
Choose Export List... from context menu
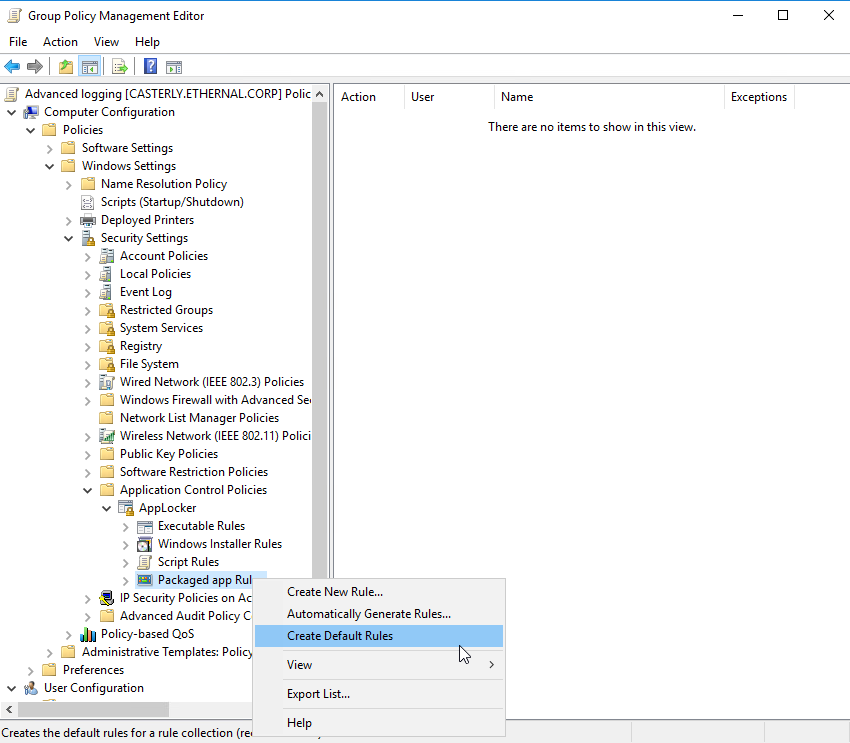379,694
